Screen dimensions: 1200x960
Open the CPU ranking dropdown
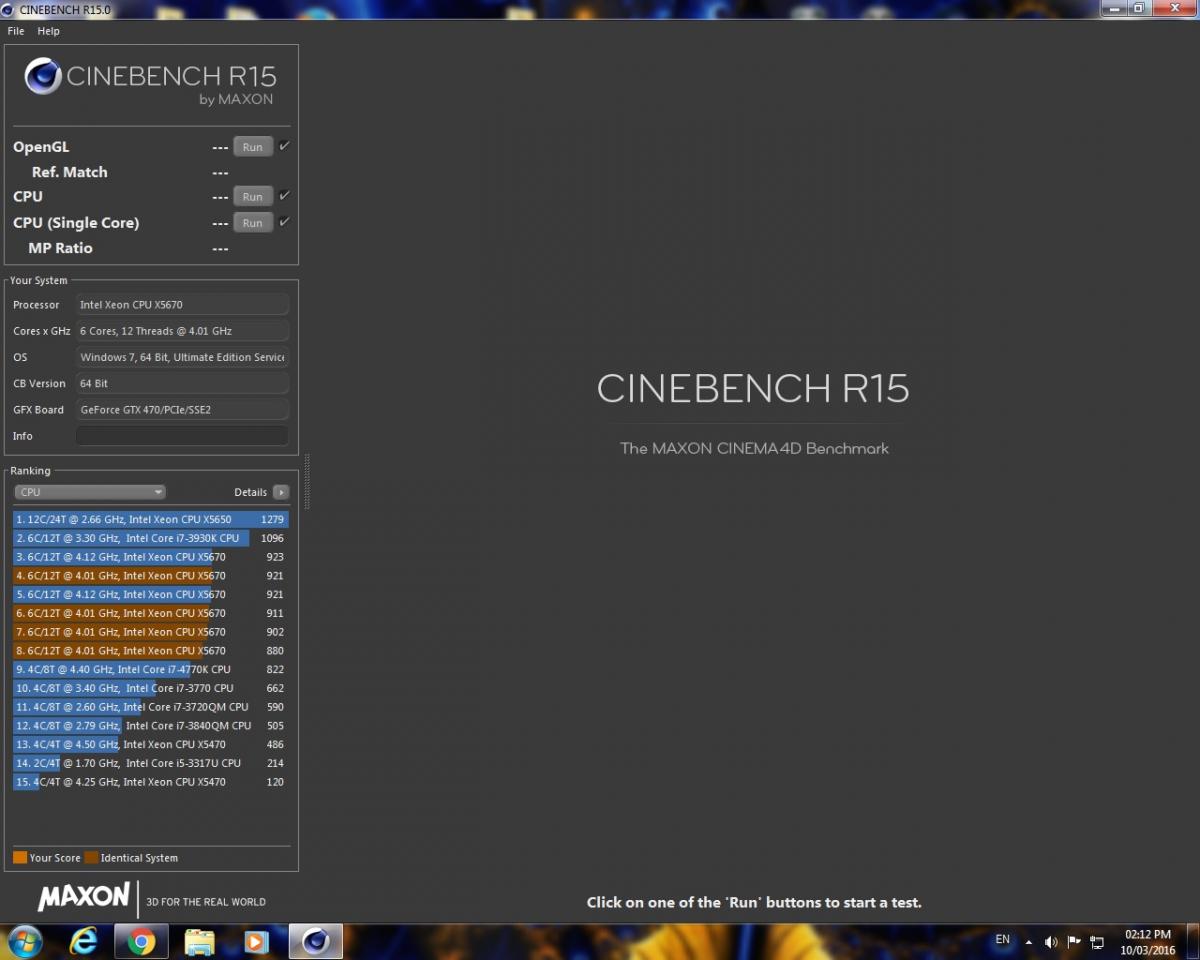[x=90, y=492]
